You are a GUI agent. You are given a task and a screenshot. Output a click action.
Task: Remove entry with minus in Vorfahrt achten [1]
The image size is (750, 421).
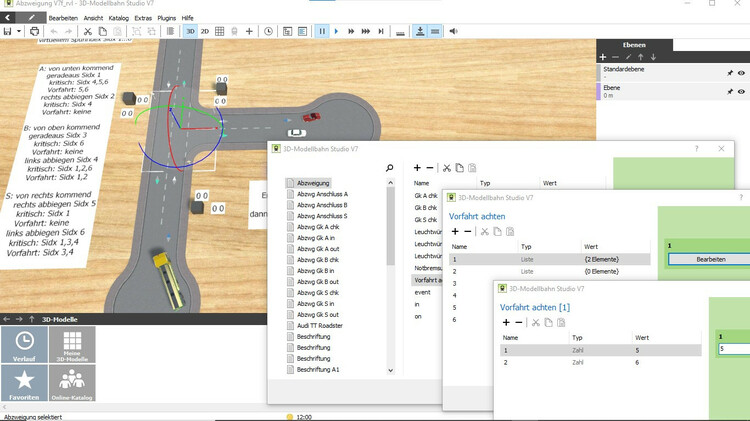click(519, 323)
